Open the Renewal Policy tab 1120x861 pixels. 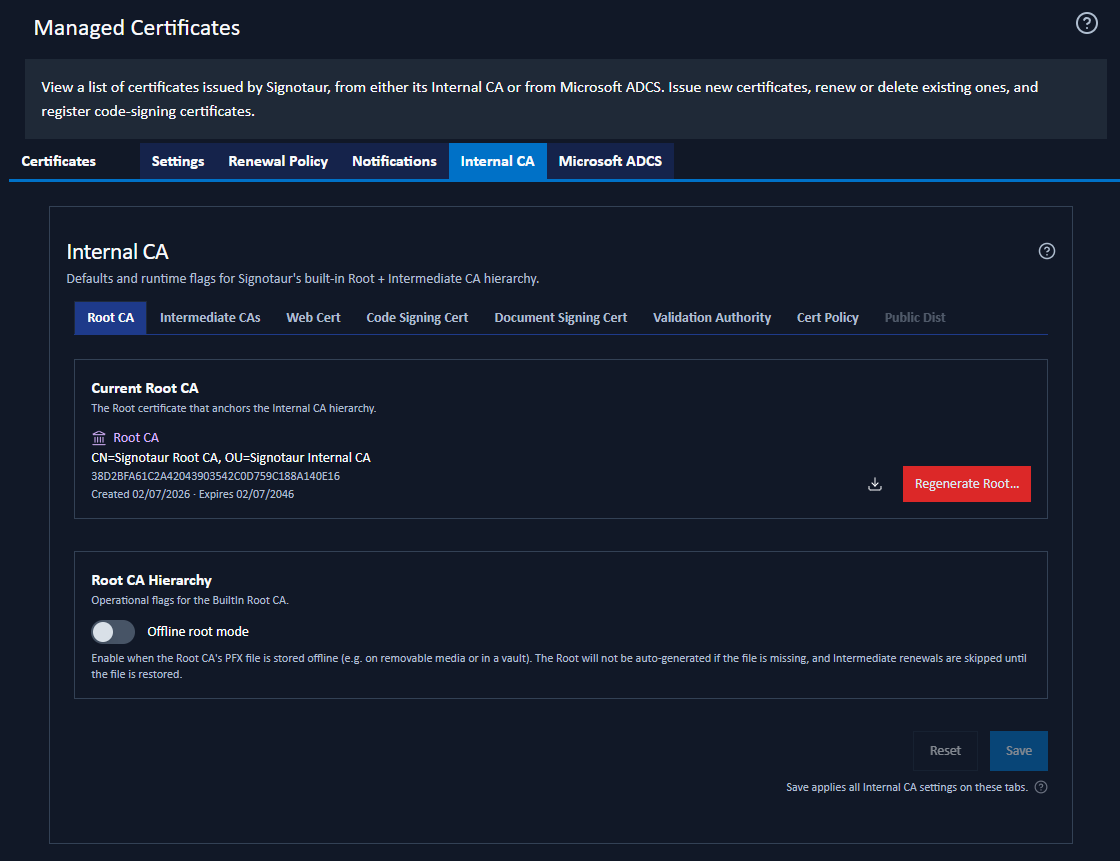pyautogui.click(x=278, y=161)
